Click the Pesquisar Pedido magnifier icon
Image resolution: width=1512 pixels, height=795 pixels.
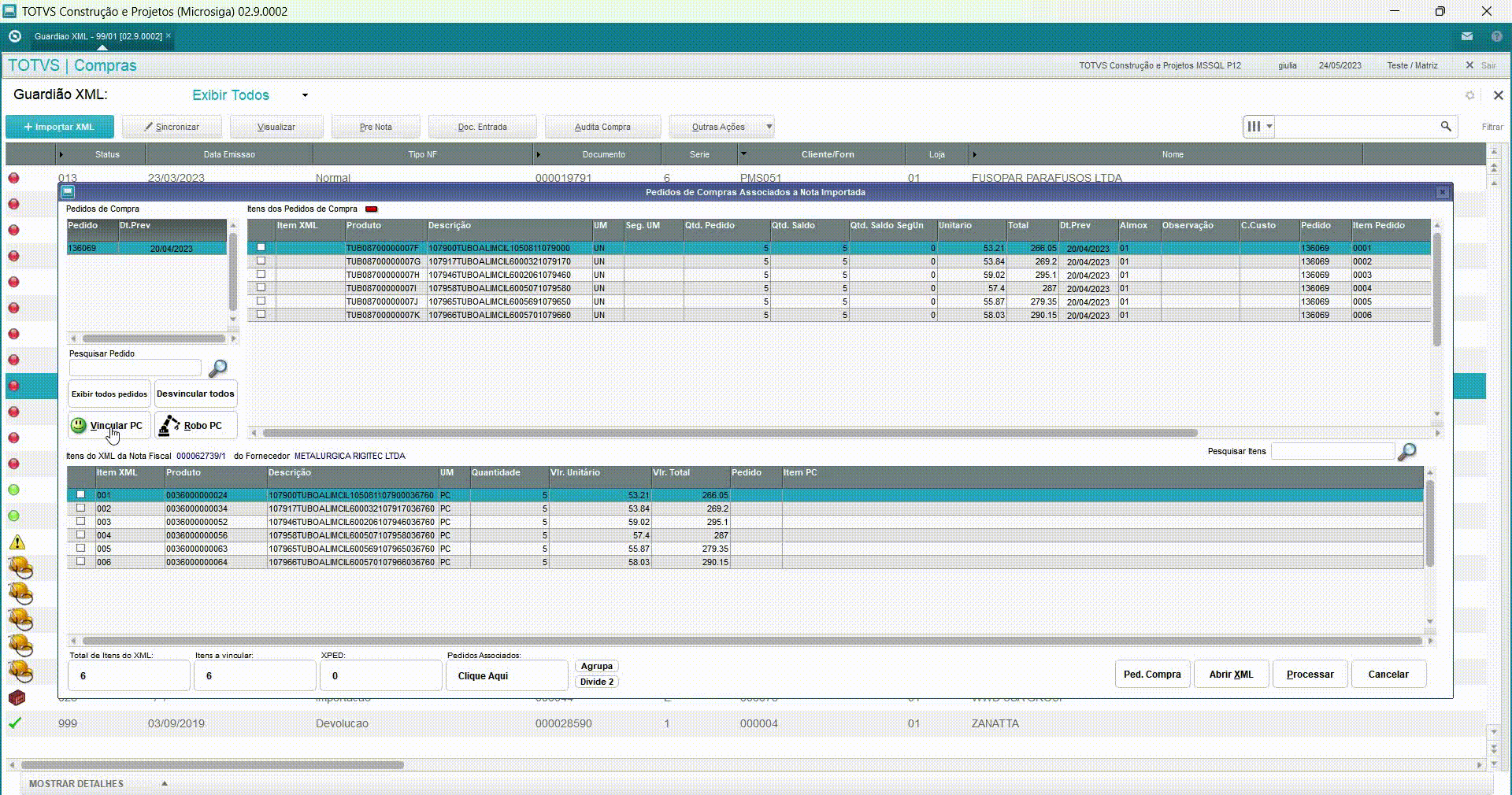[x=218, y=368]
